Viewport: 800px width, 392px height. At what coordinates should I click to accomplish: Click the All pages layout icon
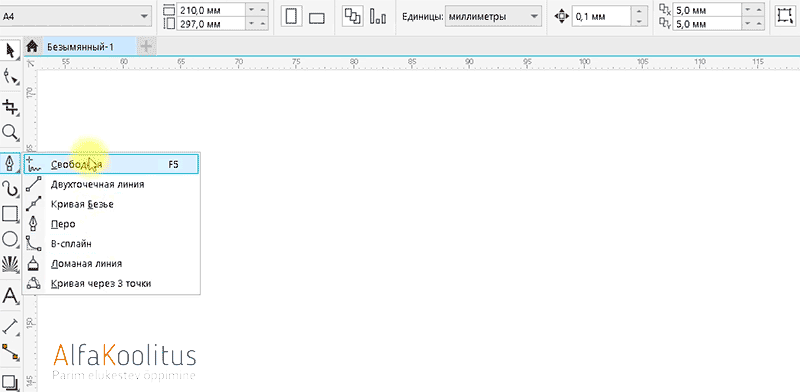click(x=353, y=16)
